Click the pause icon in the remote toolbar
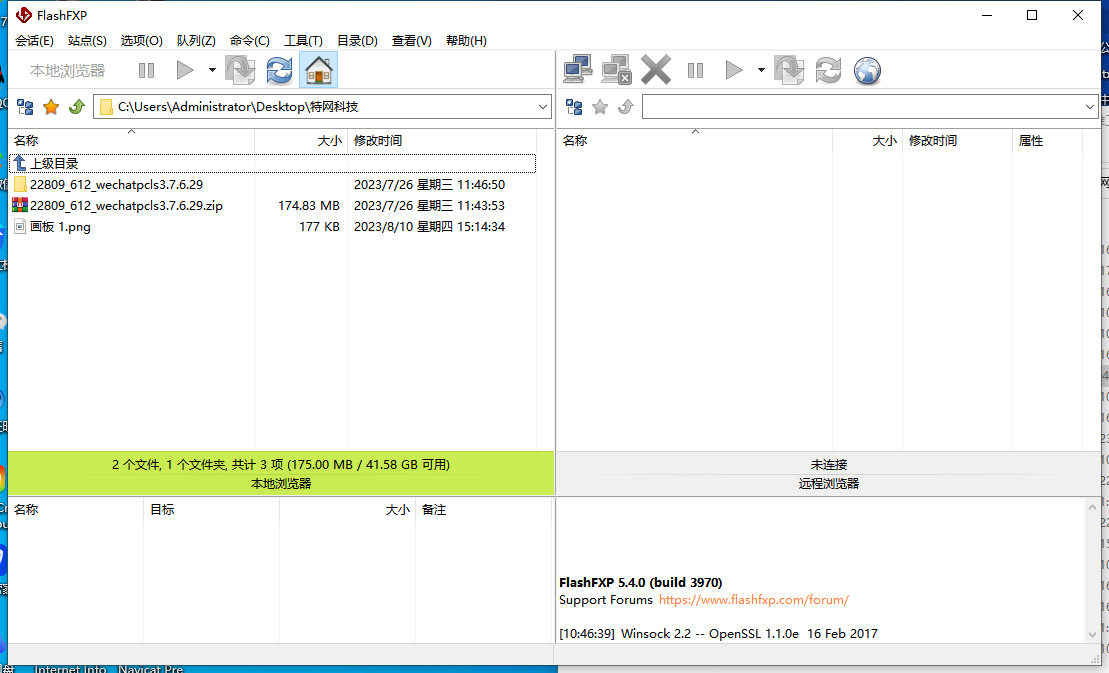Viewport: 1109px width, 673px height. [x=695, y=70]
